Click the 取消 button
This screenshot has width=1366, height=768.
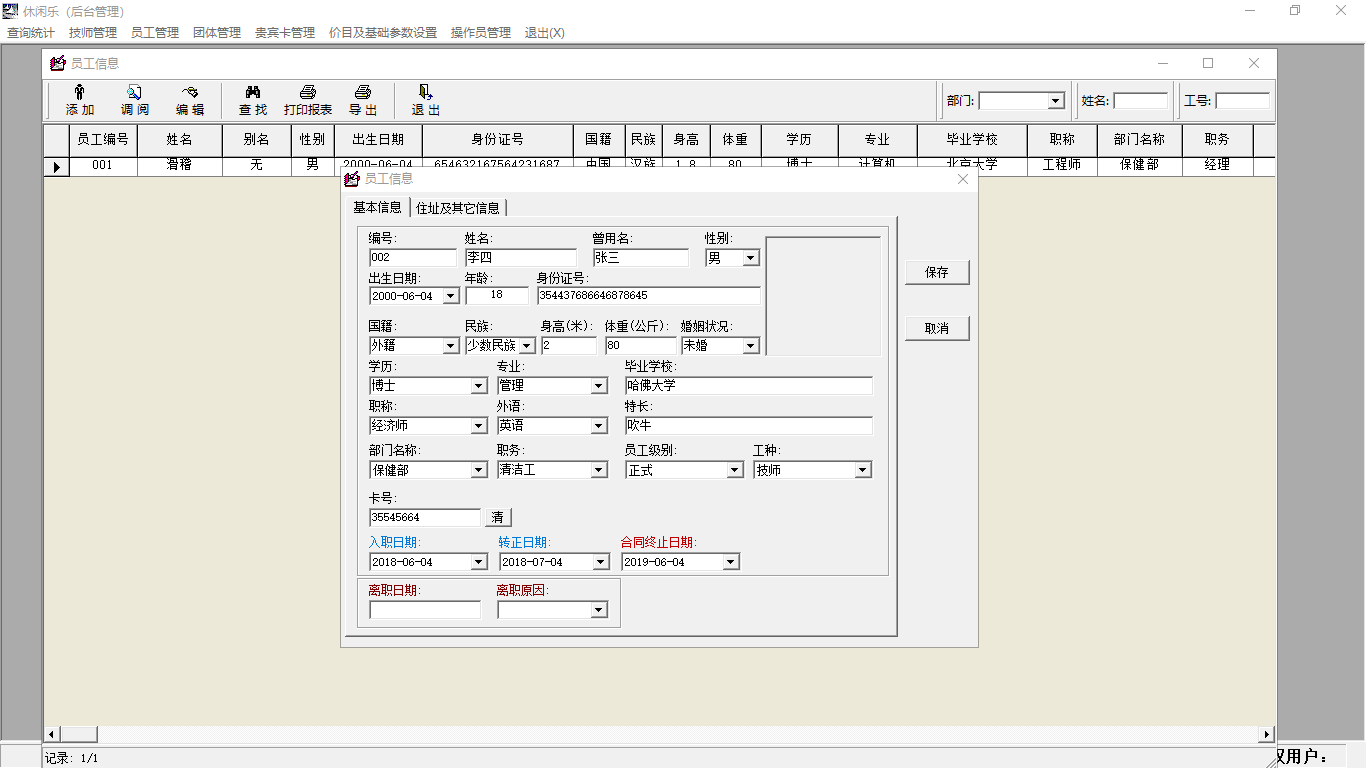937,328
